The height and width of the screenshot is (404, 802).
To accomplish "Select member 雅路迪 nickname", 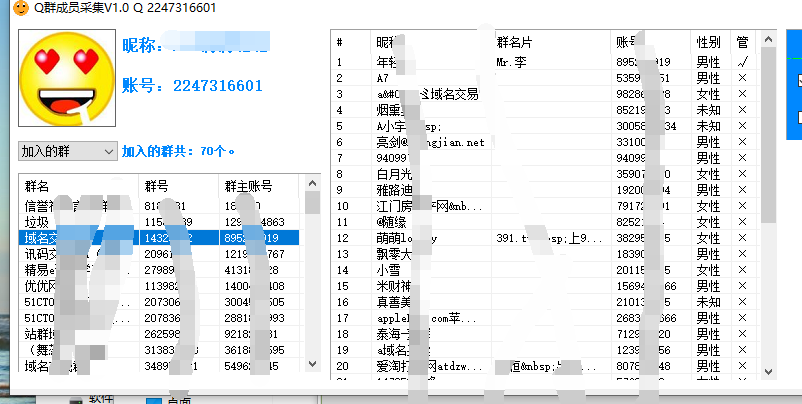I will pos(394,190).
